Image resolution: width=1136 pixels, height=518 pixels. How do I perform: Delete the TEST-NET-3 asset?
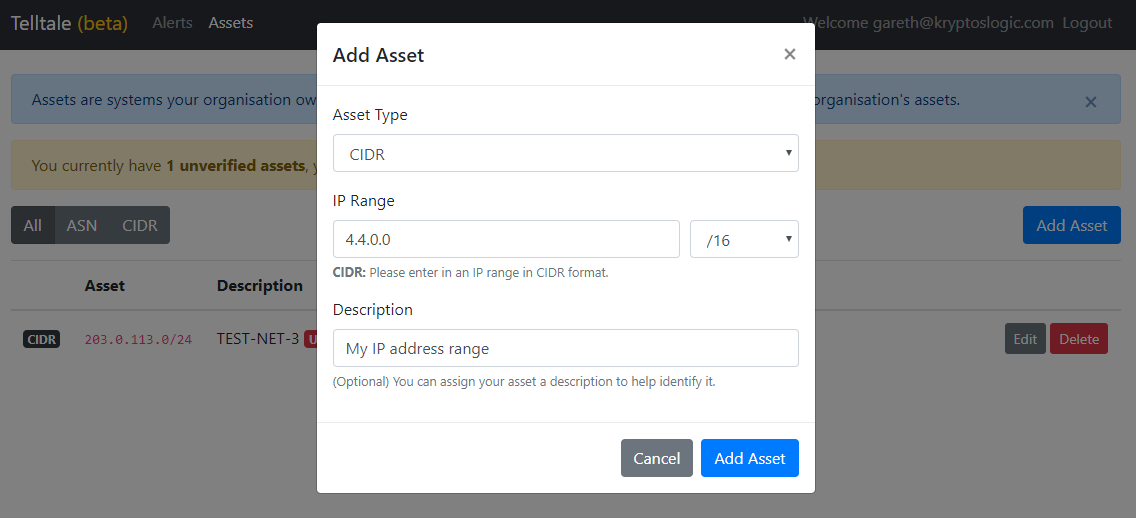tap(1079, 338)
